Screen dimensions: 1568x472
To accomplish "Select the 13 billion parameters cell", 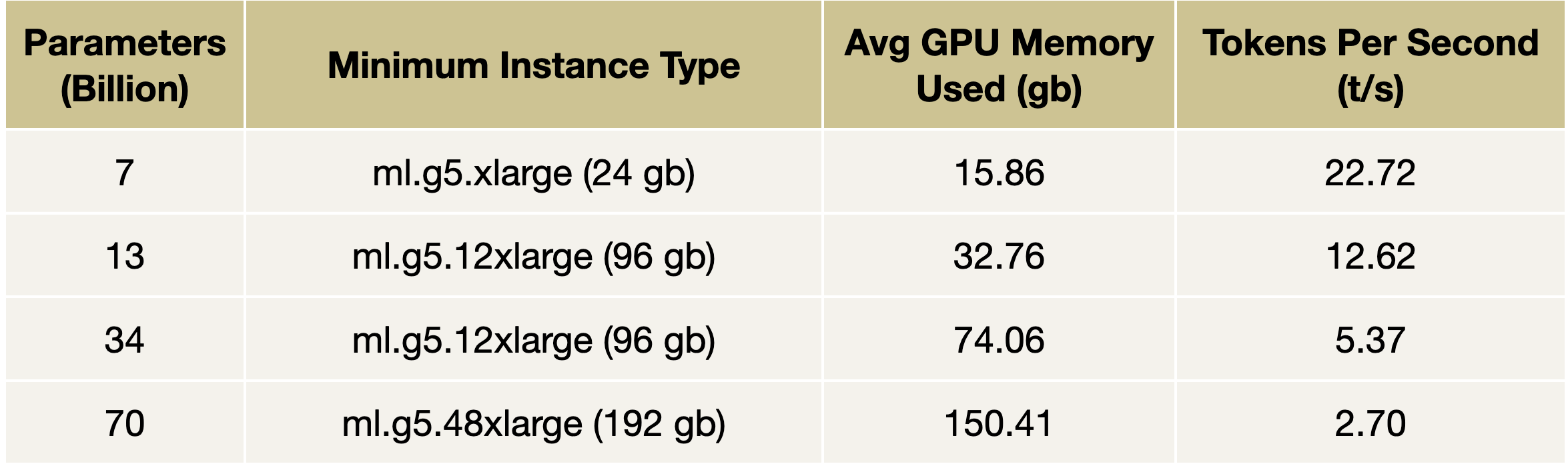I will 125,256.
